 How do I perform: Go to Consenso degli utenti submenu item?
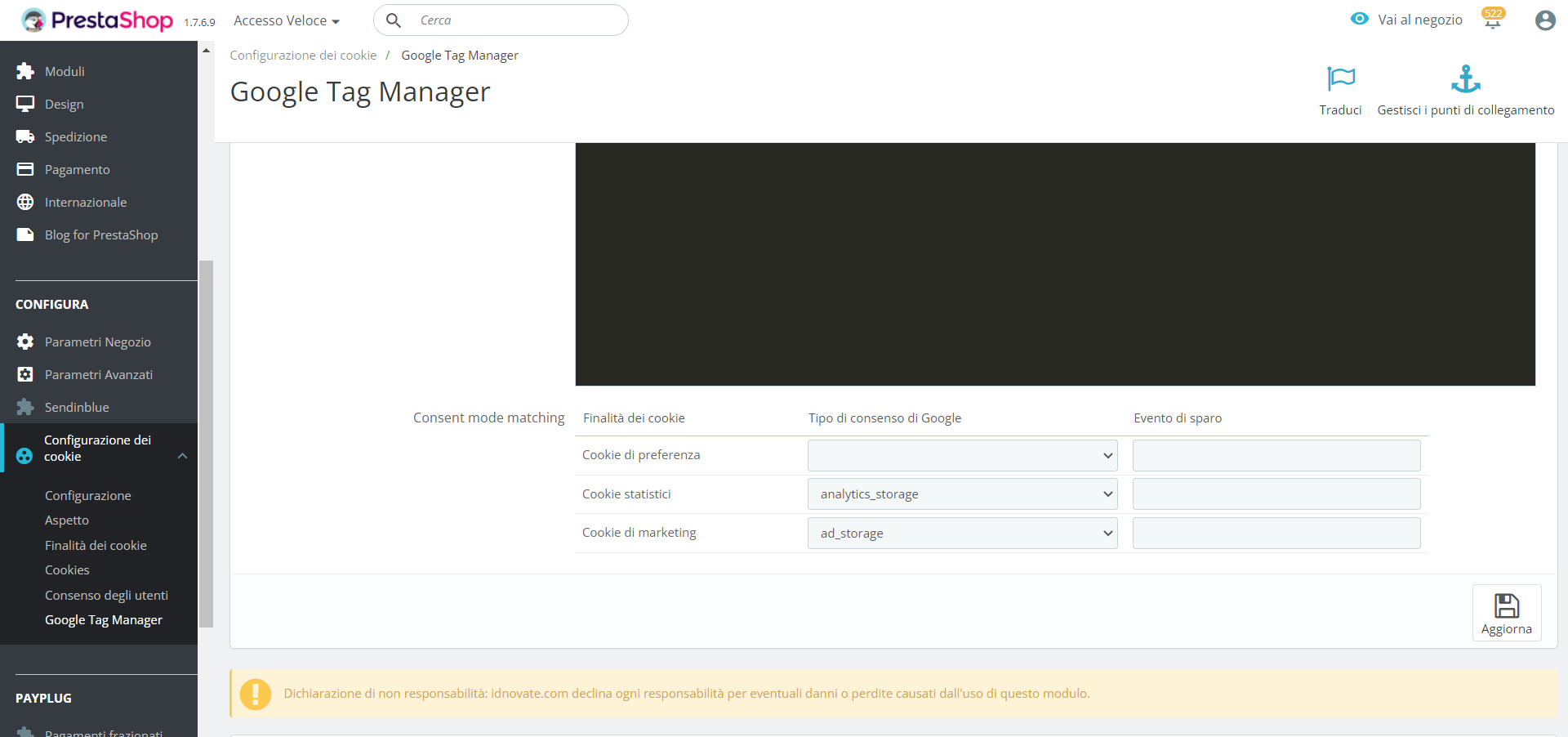pos(106,596)
